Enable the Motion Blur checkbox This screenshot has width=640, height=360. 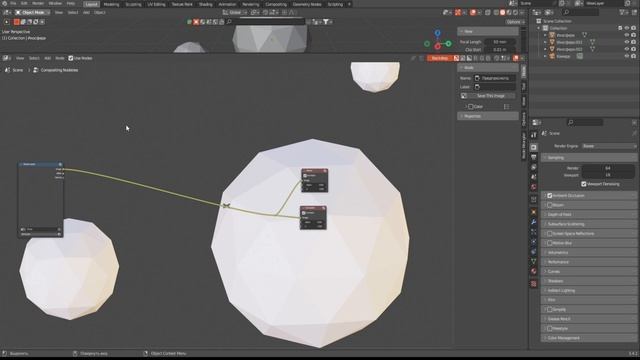coord(550,243)
